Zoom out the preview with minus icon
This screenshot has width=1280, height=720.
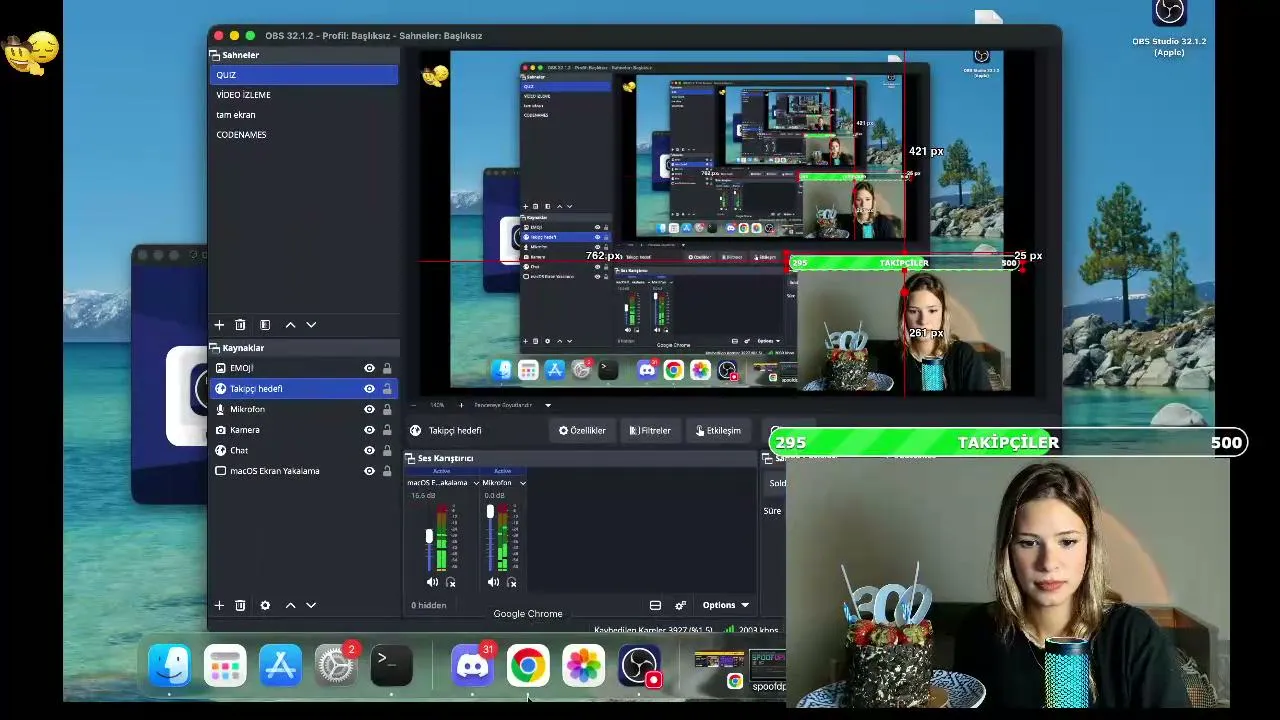point(413,405)
